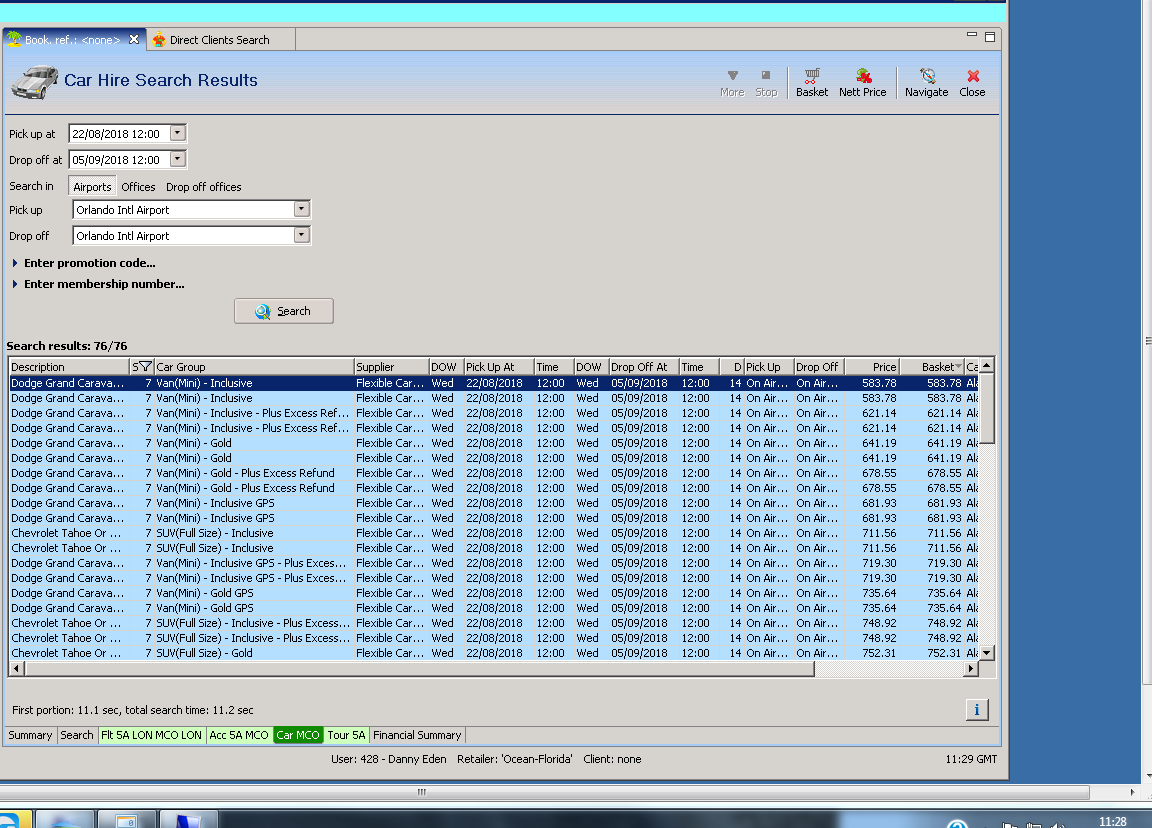The width and height of the screenshot is (1152, 828).
Task: Click the results table vertical scrollbar thumb
Action: (x=987, y=408)
